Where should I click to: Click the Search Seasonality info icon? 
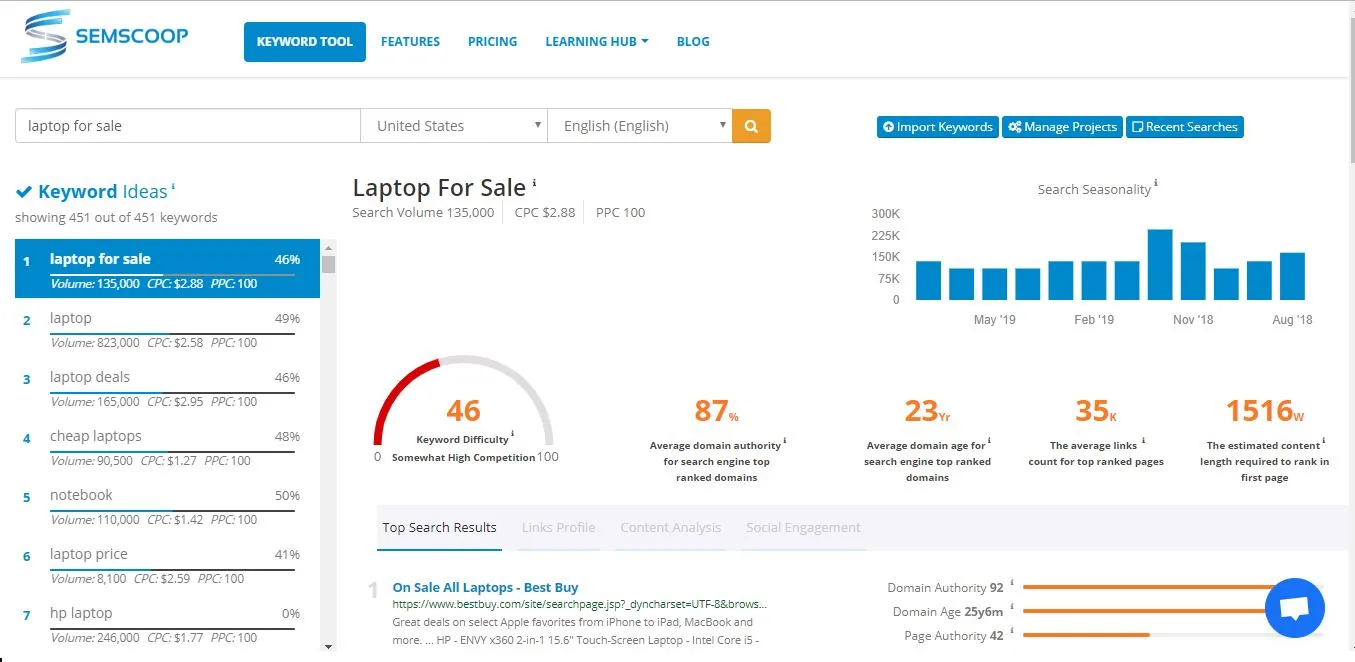1156,183
